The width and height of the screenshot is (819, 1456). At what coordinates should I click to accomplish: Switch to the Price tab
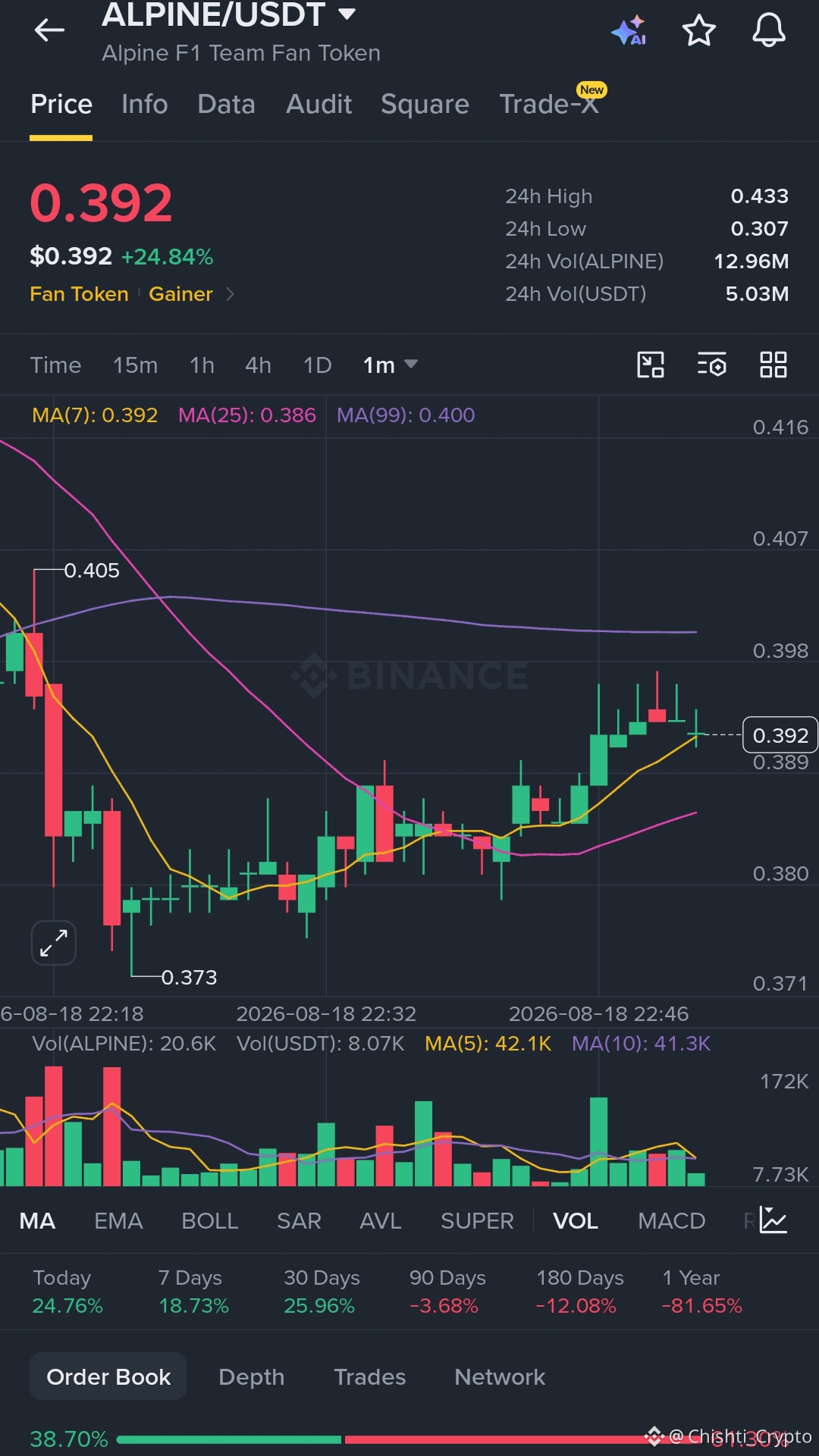[x=61, y=104]
